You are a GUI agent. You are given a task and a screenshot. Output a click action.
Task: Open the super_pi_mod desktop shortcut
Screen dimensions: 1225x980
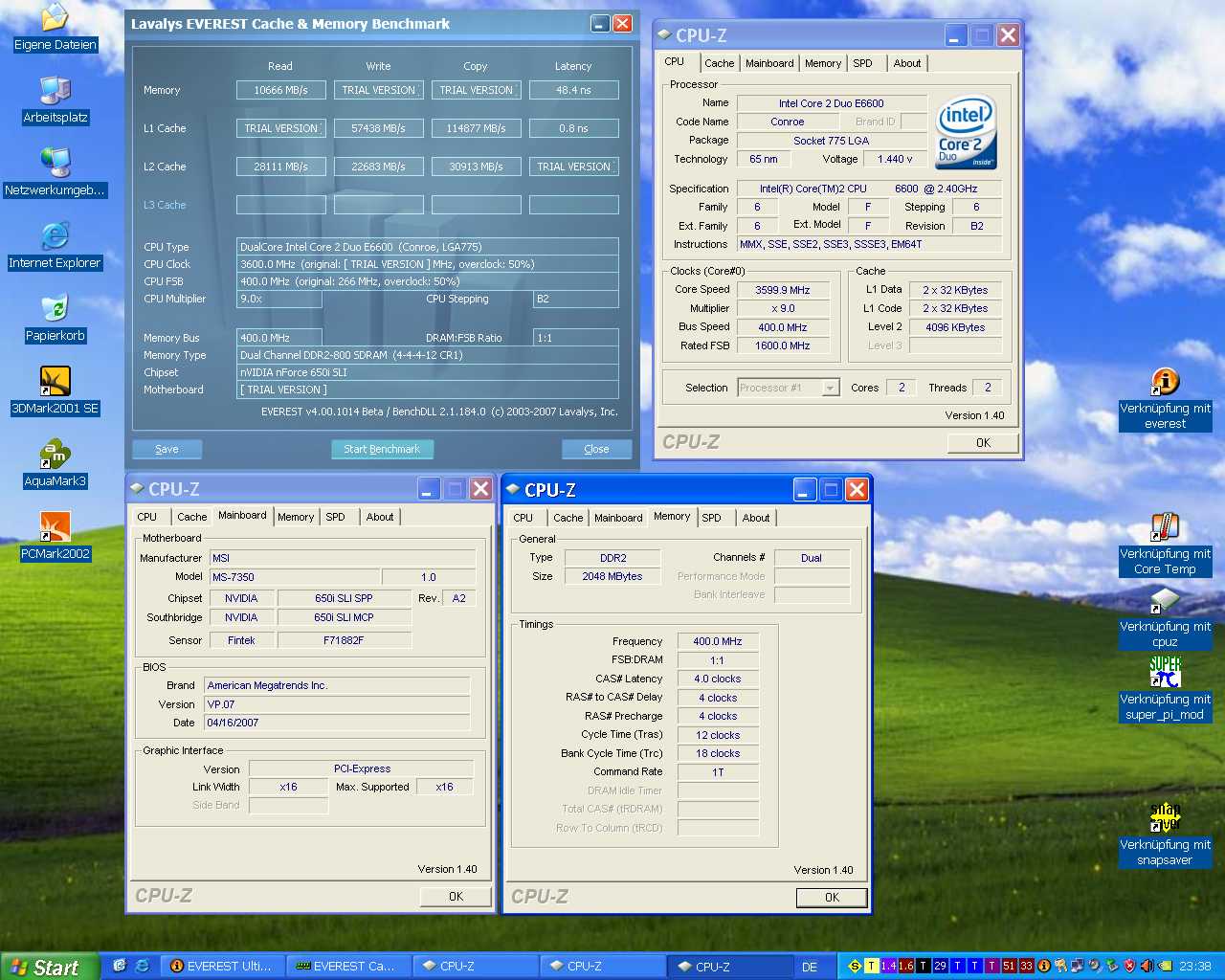(x=1165, y=690)
